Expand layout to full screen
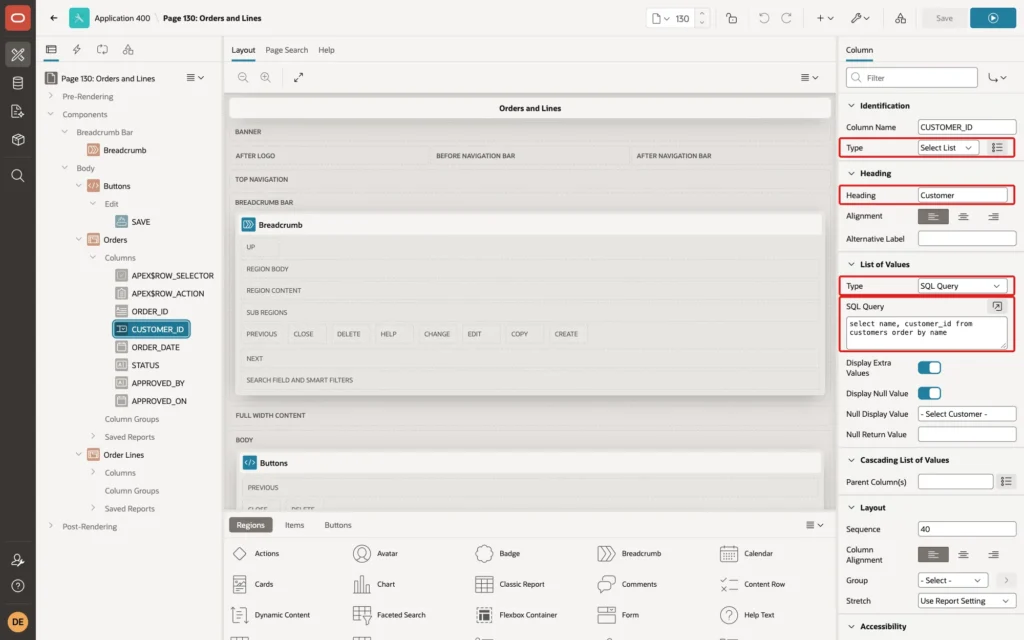Screen dimensions: 1024x640 point(298,77)
